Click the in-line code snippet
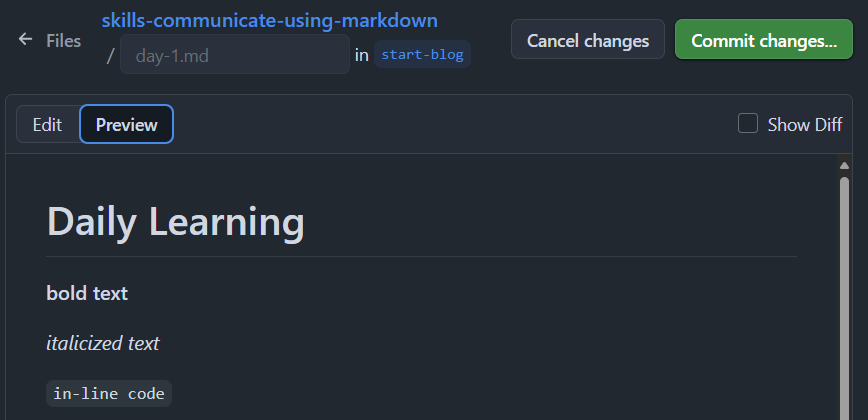 point(109,393)
